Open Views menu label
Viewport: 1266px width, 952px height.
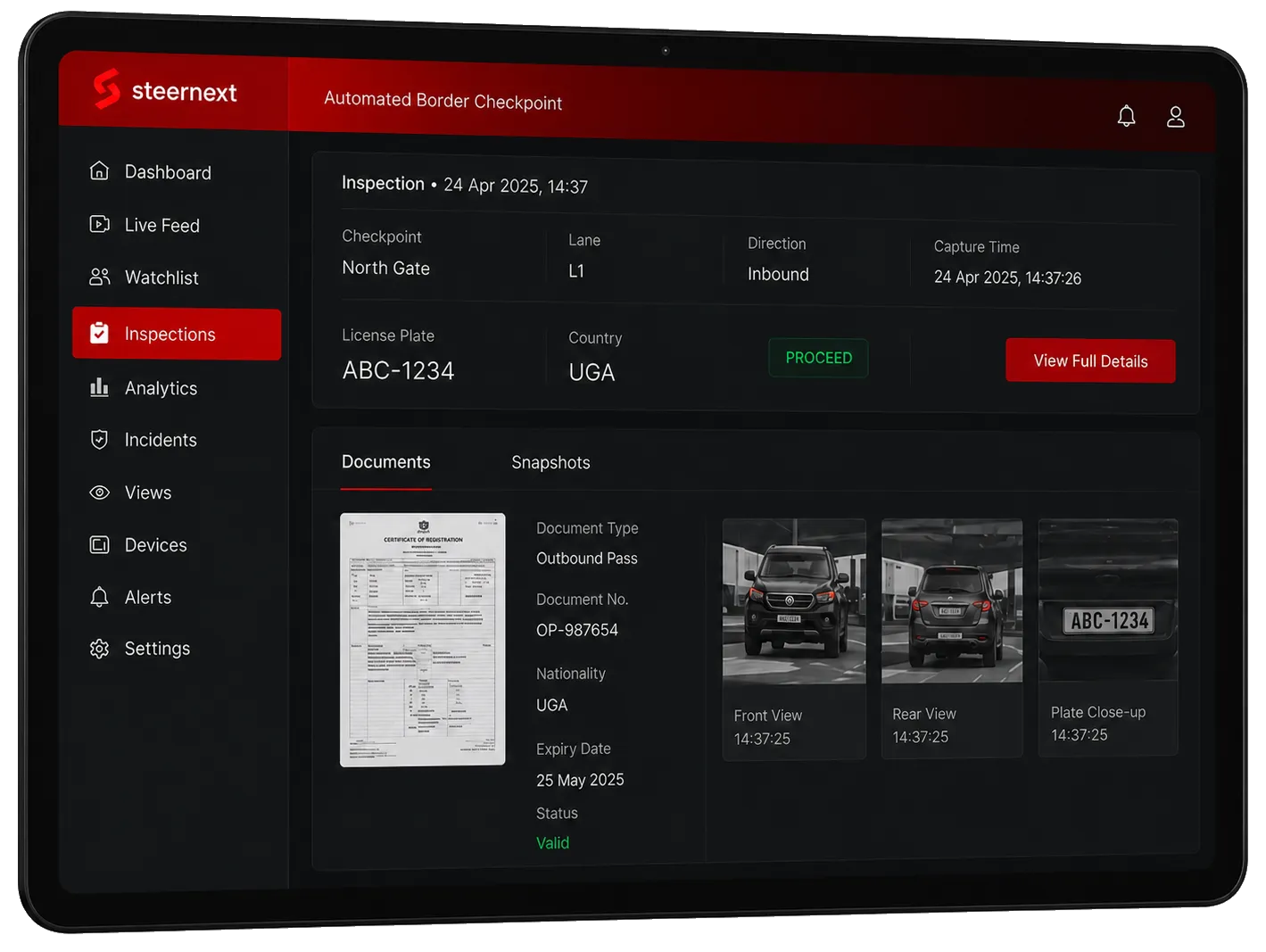(x=148, y=493)
